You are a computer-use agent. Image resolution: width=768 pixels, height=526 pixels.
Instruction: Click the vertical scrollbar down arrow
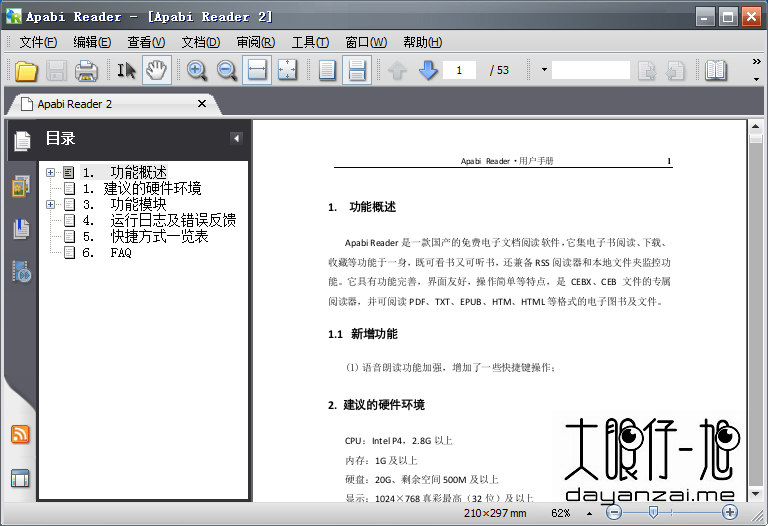tap(755, 494)
